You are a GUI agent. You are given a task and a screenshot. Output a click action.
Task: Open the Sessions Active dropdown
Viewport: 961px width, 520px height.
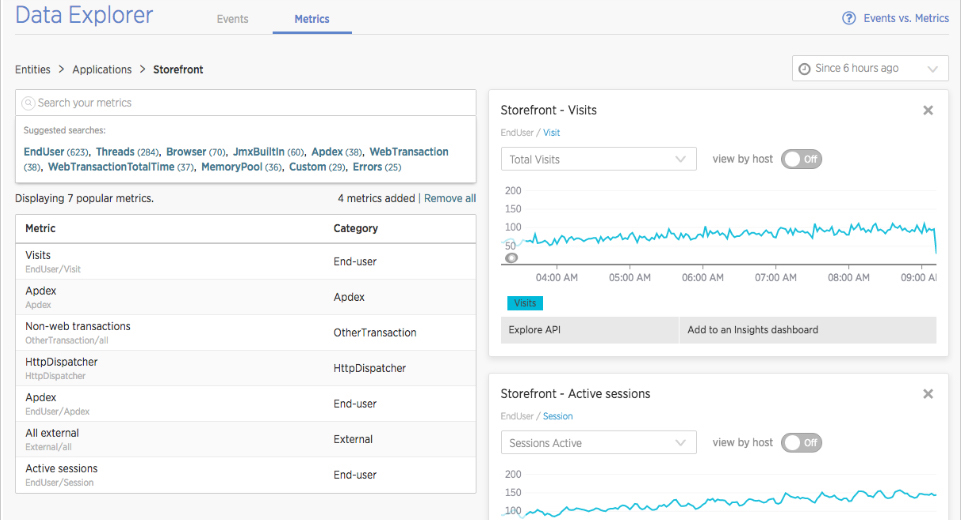coord(598,443)
